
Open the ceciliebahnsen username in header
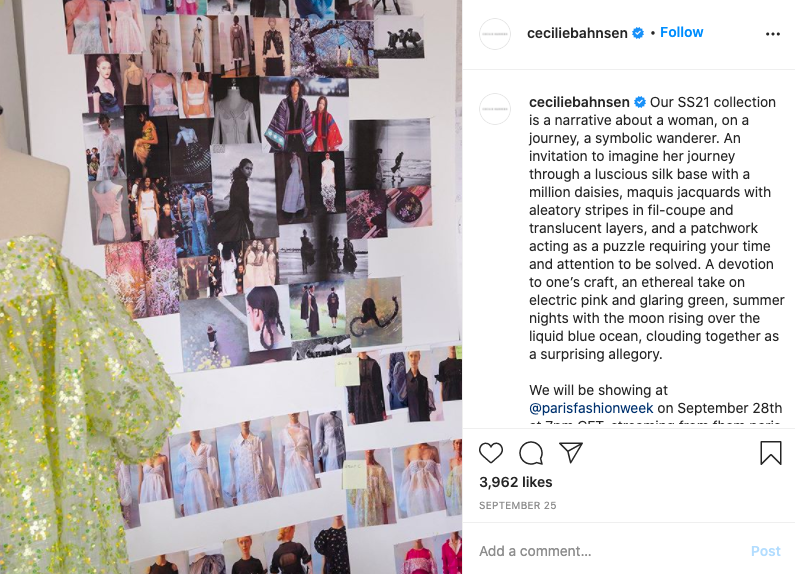(577, 33)
